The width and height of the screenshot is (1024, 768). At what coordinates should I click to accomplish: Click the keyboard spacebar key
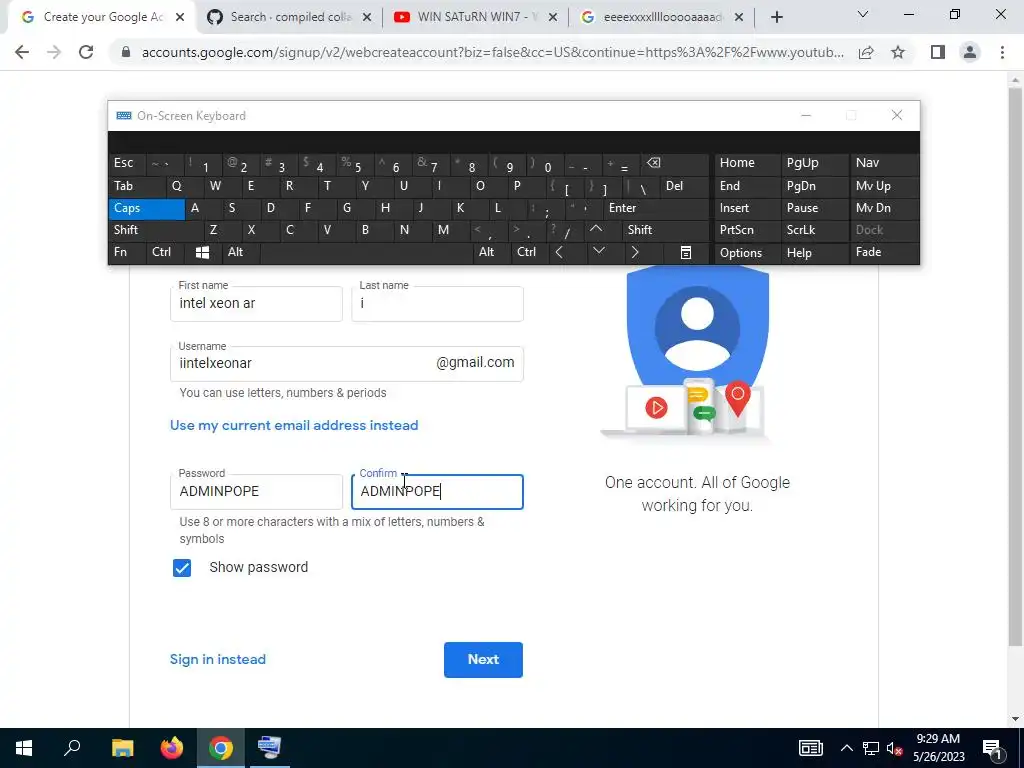366,253
